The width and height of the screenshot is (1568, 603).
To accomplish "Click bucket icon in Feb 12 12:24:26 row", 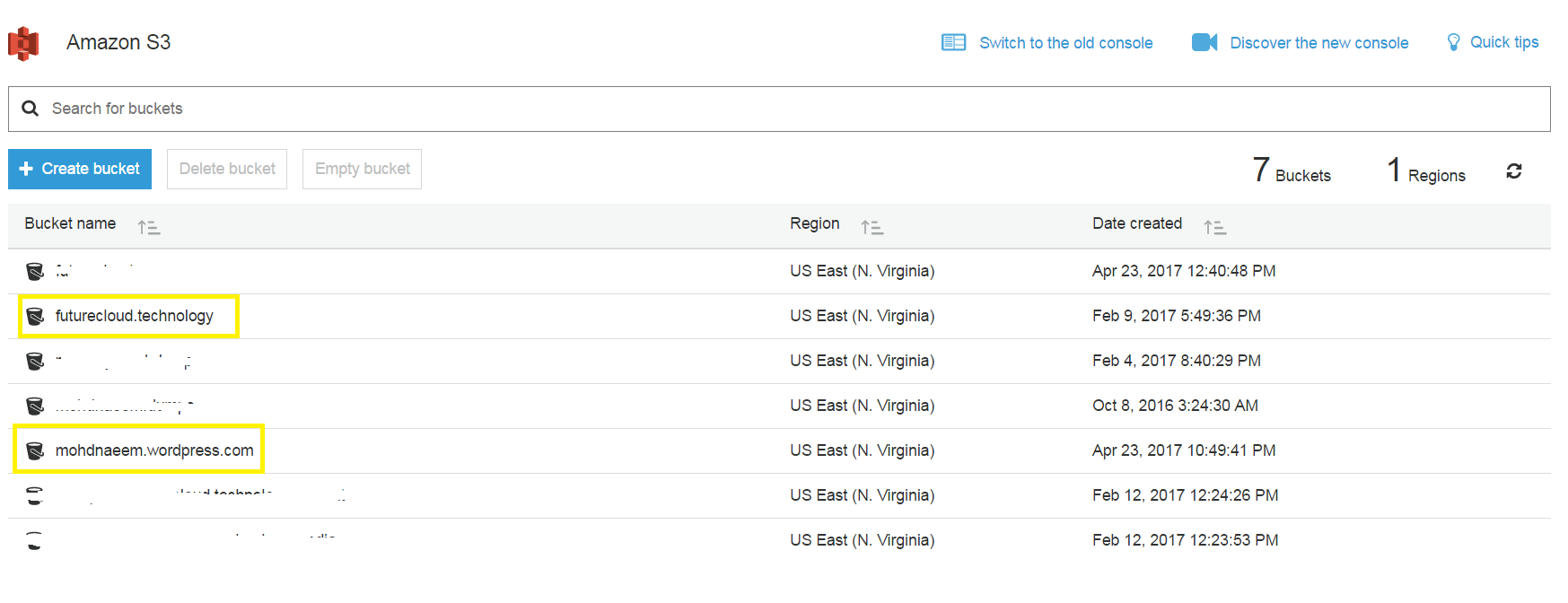I will coord(35,495).
